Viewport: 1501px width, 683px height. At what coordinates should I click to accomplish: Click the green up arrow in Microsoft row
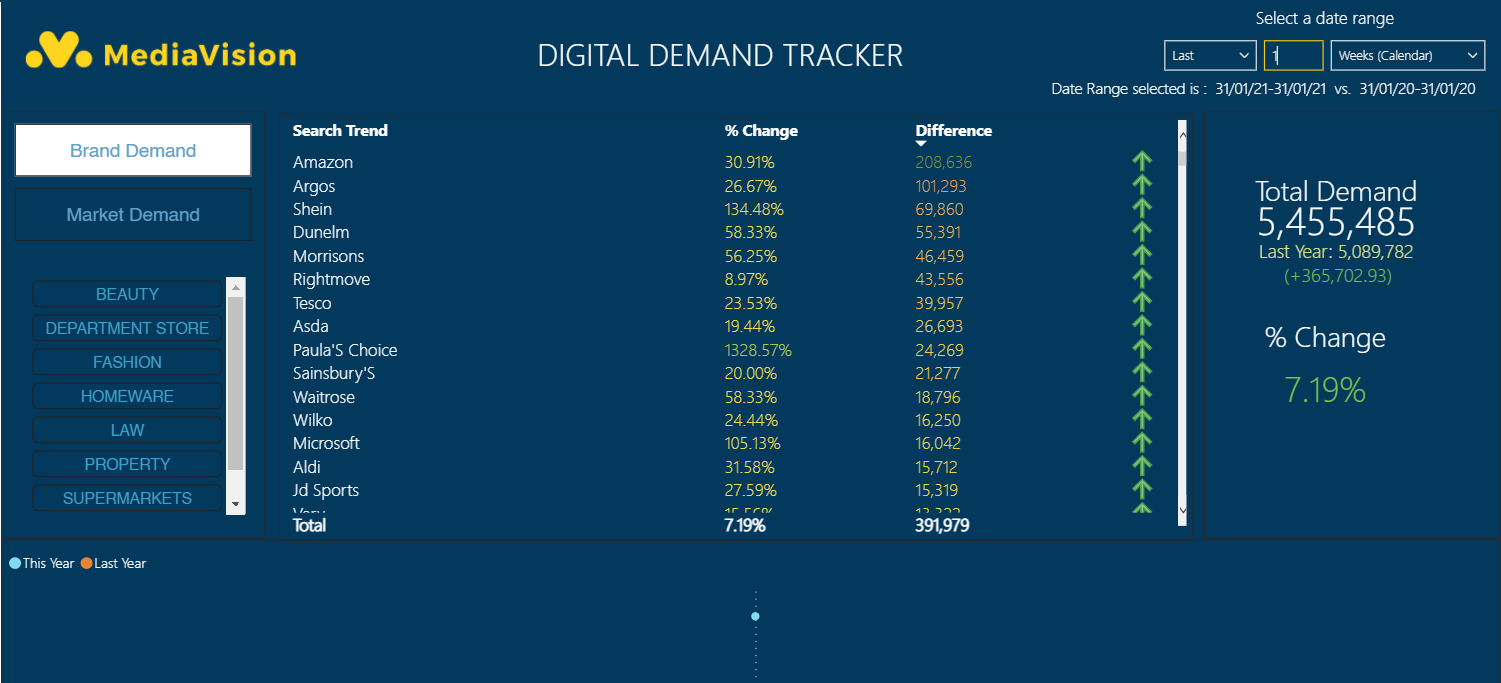point(1141,443)
